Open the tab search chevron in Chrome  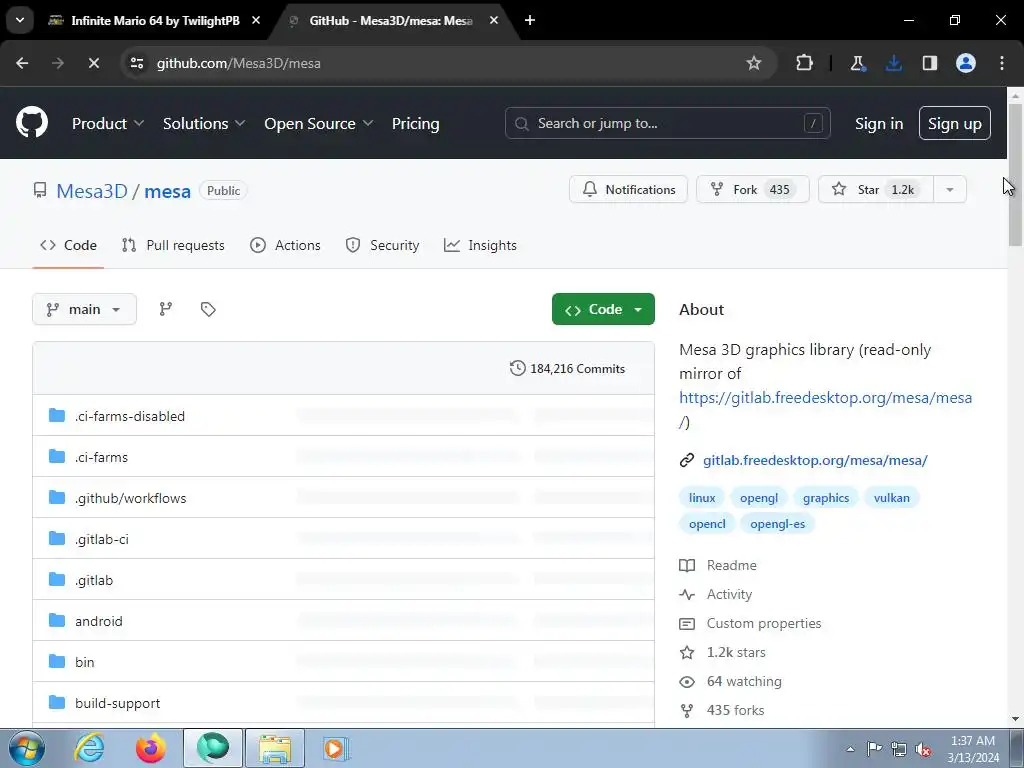click(x=20, y=20)
